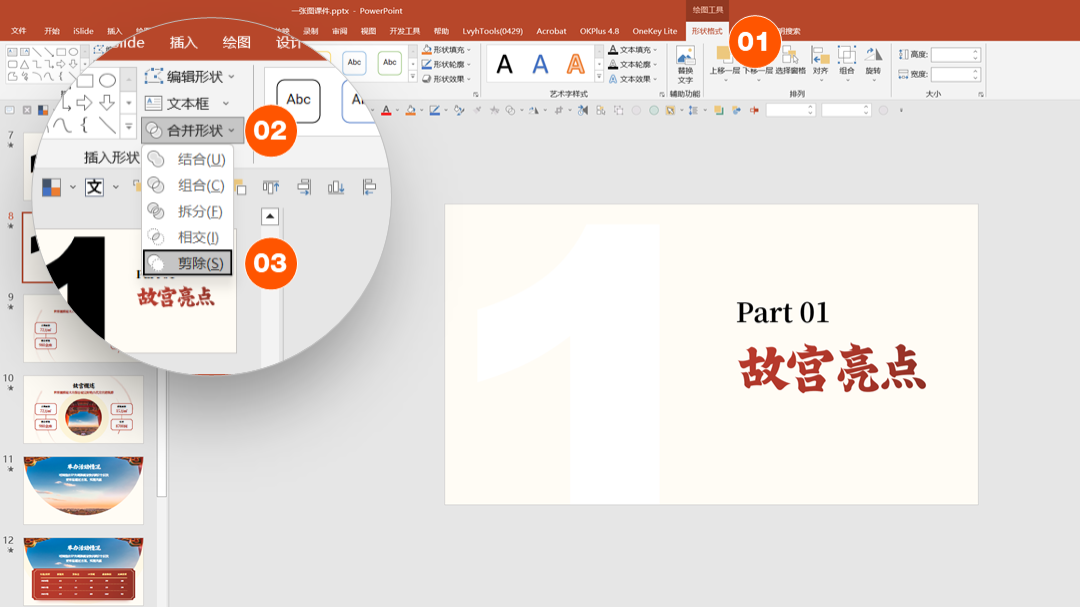Click the crop icon in the custom toolbar
1080x607 pixels.
559,110
